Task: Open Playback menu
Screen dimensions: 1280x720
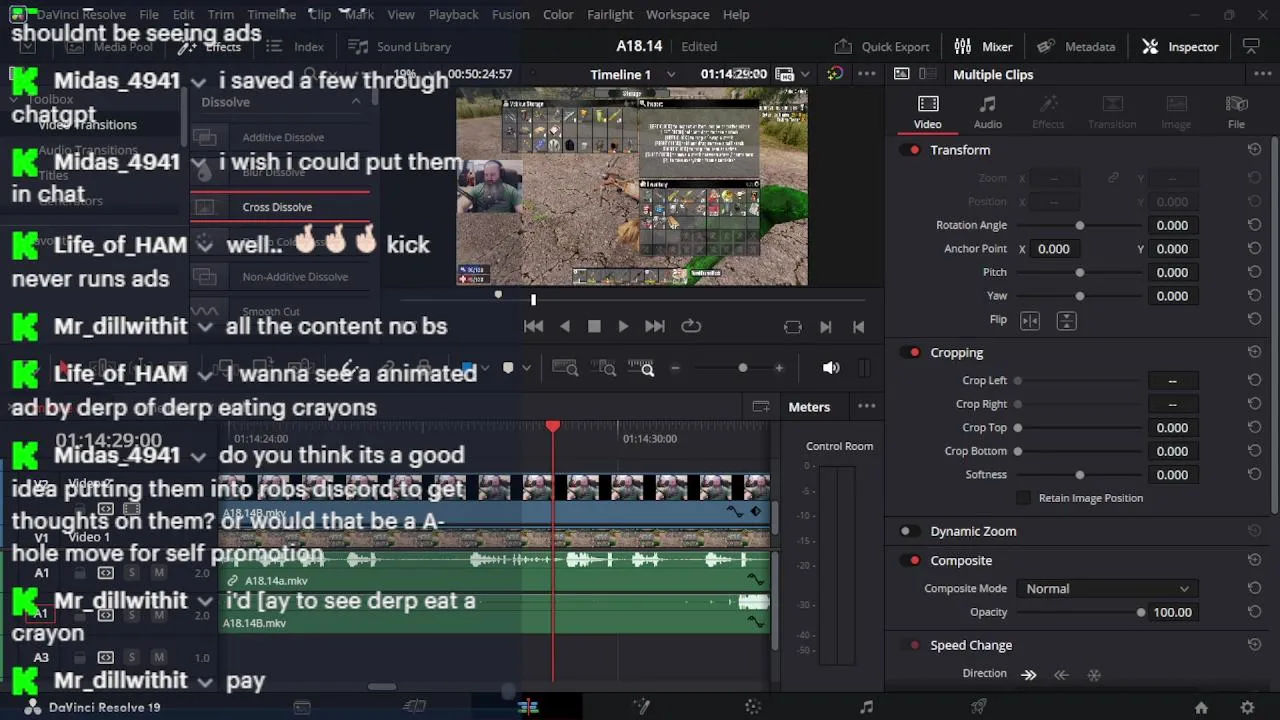Action: point(453,14)
